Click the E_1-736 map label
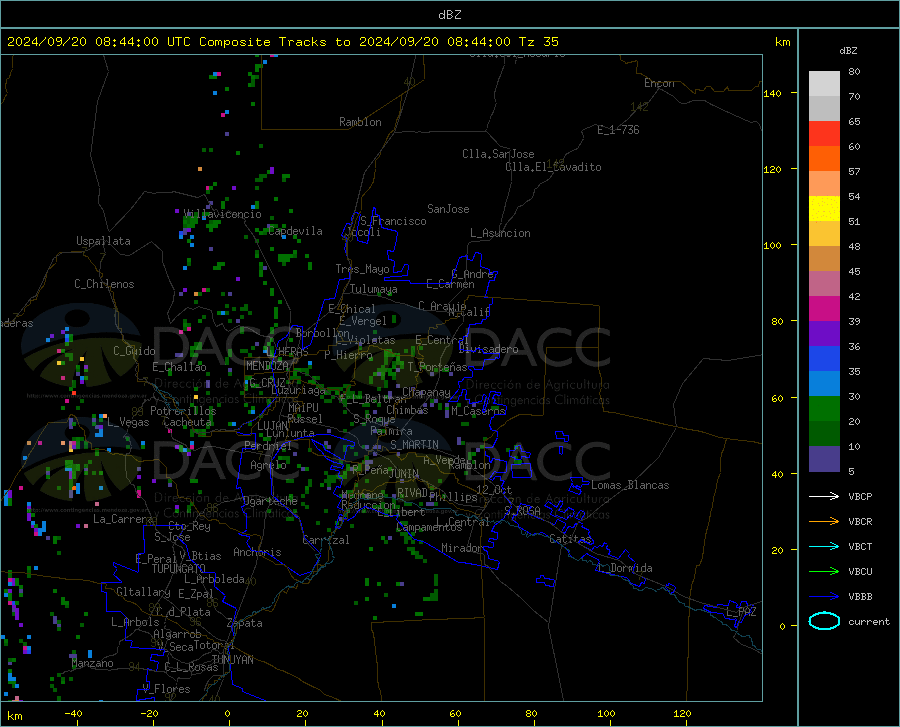The height and width of the screenshot is (727, 900). point(618,130)
